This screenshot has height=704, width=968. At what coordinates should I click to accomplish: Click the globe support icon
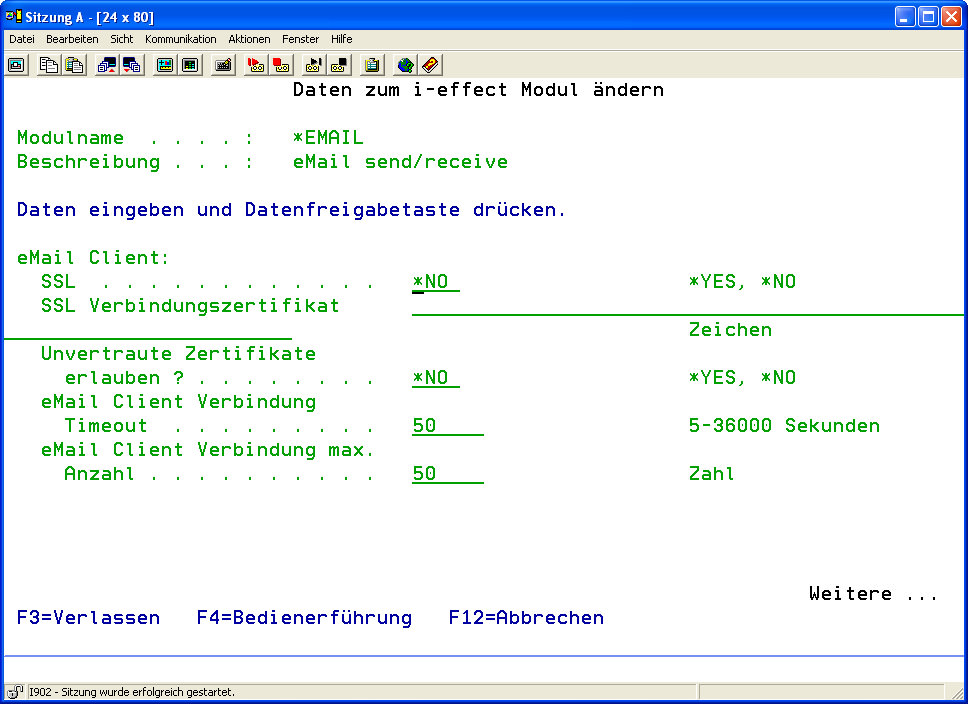405,65
